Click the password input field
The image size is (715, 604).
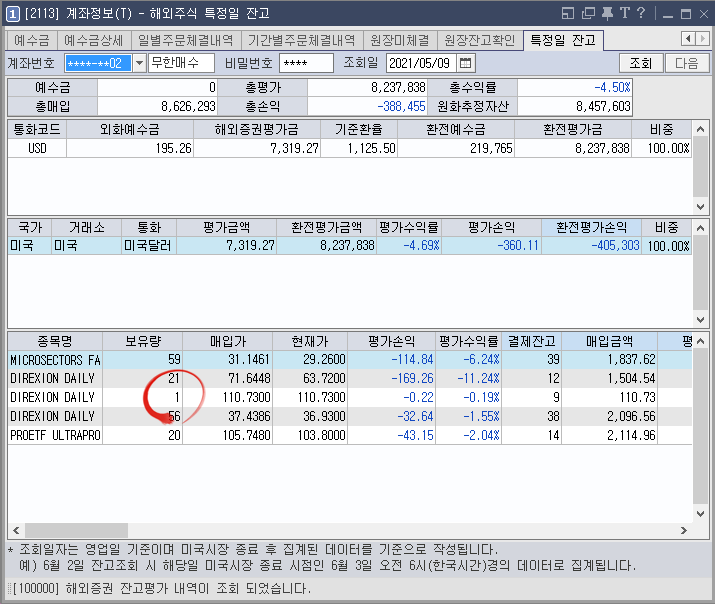(x=306, y=63)
